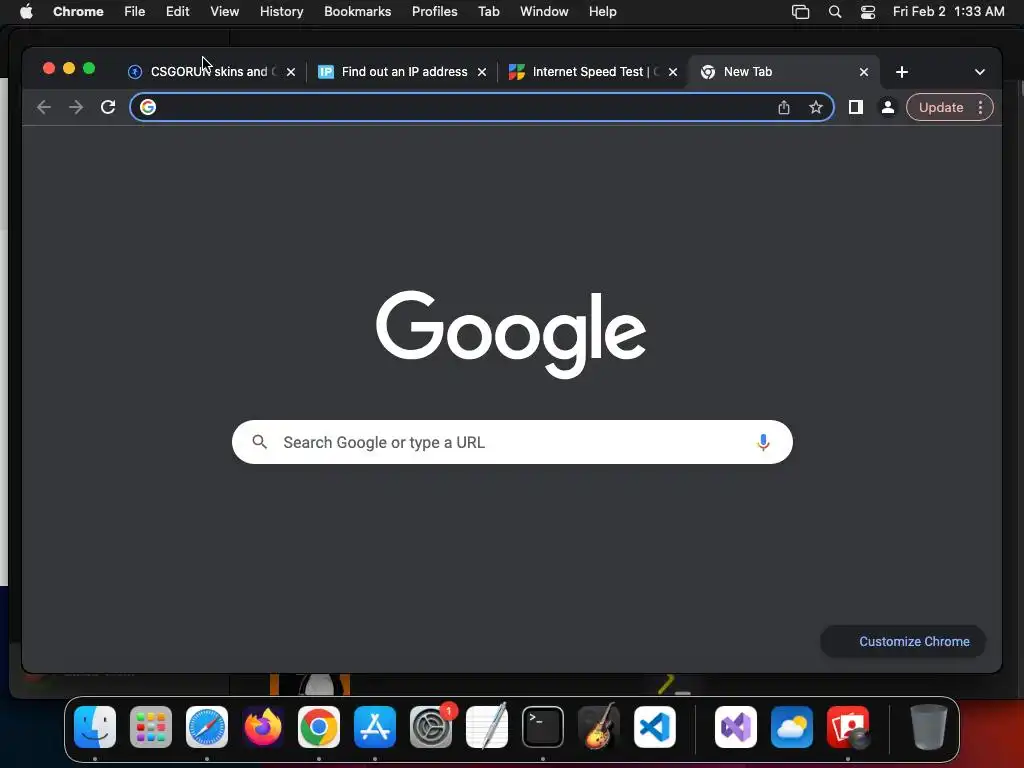Click magnifier icon in Google search box

pyautogui.click(x=259, y=442)
